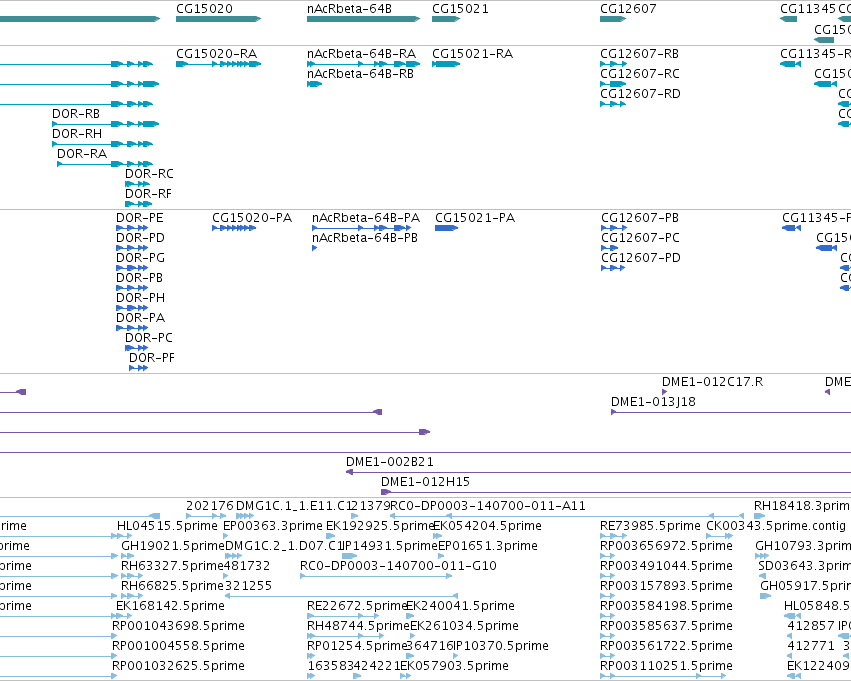
Task: Select the CG15021 gene feature
Action: point(446,19)
